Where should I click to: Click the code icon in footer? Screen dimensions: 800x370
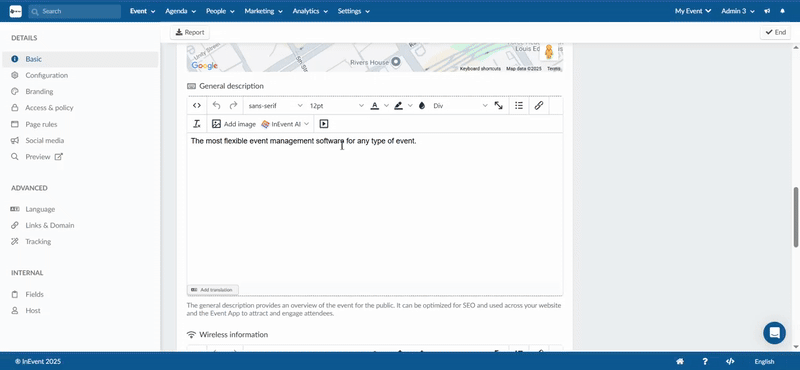pyautogui.click(x=730, y=361)
